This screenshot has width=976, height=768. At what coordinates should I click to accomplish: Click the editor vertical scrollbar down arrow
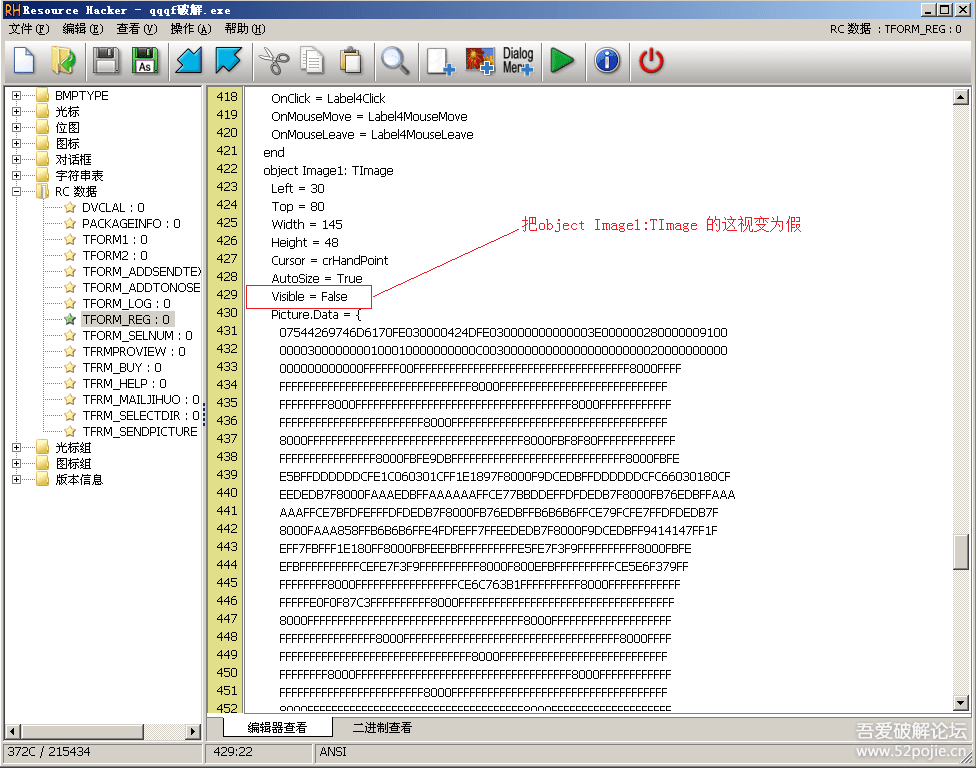click(x=961, y=703)
